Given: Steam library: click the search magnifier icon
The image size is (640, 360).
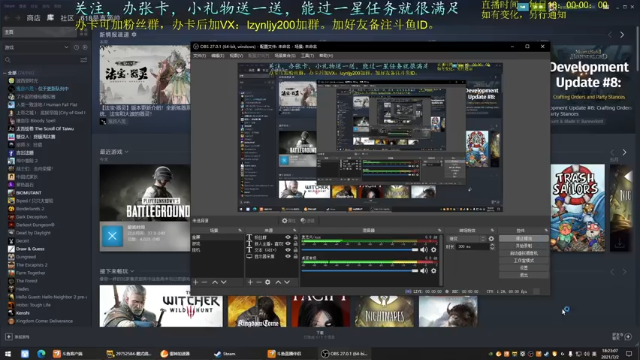Looking at the screenshot, I should tap(8, 60).
